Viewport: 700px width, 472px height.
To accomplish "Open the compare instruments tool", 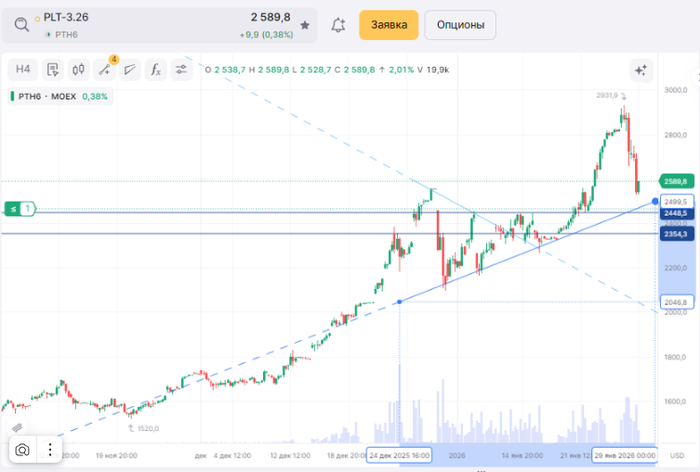I will click(52, 69).
